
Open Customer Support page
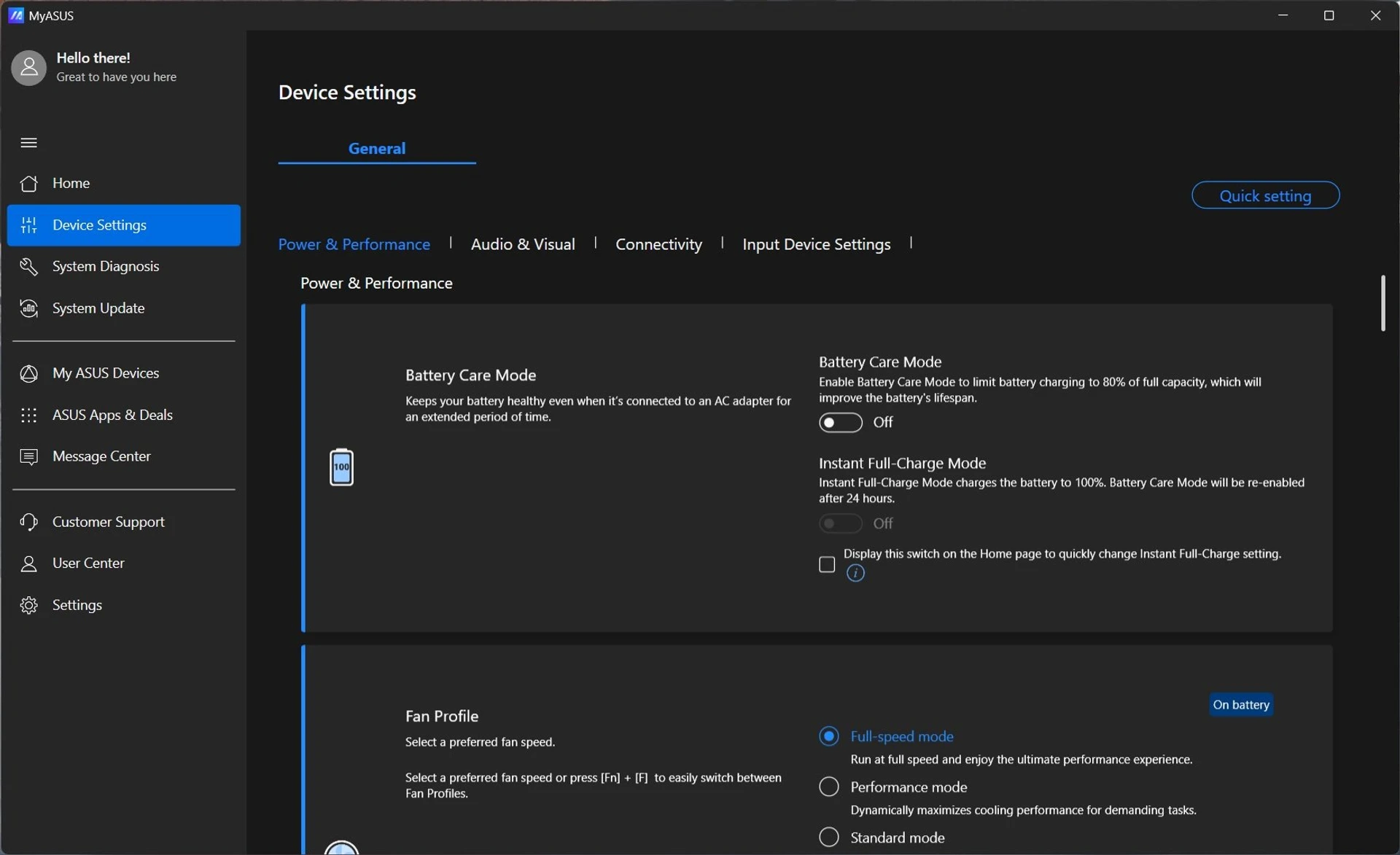pos(124,522)
